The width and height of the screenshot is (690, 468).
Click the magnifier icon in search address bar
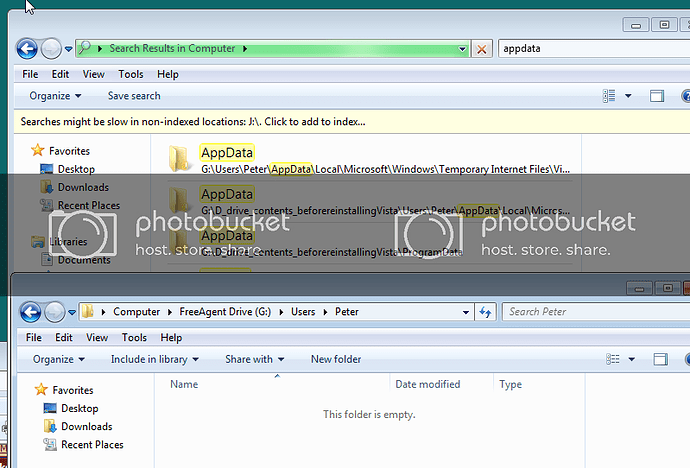tap(84, 48)
